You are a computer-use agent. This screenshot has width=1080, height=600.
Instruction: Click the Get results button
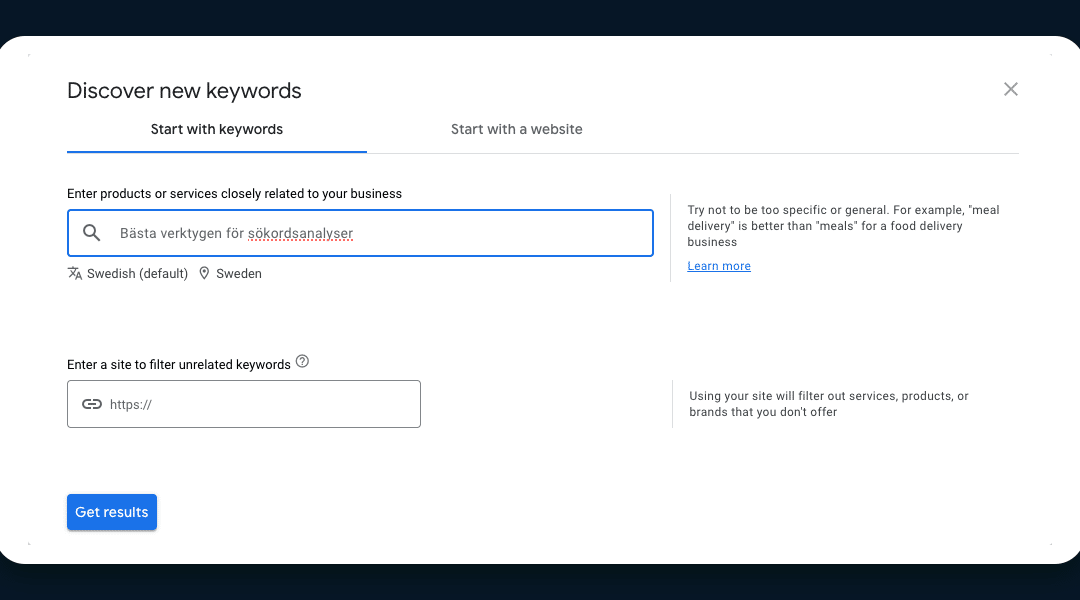coord(112,512)
